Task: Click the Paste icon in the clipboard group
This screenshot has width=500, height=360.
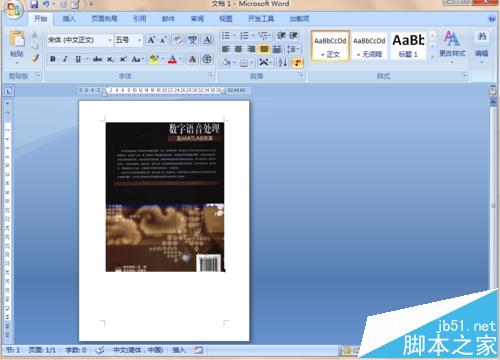Action: 17,40
